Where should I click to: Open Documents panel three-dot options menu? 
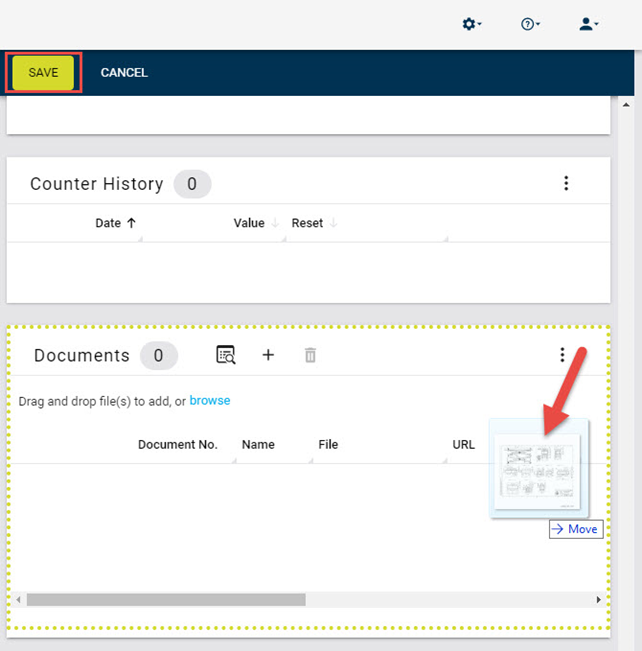[x=562, y=355]
